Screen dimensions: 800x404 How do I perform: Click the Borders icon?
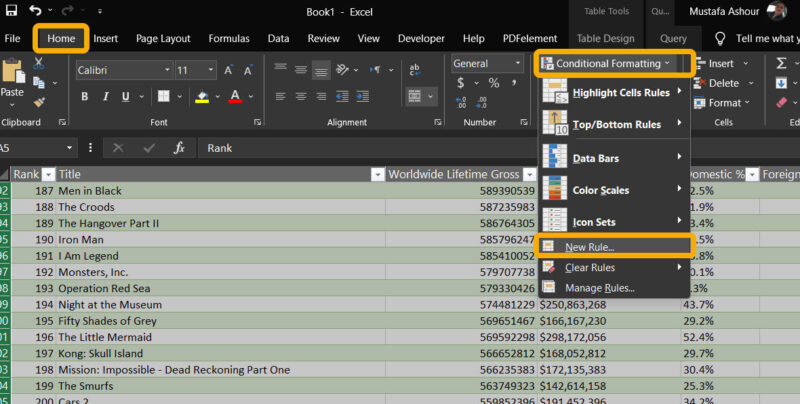[x=163, y=96]
